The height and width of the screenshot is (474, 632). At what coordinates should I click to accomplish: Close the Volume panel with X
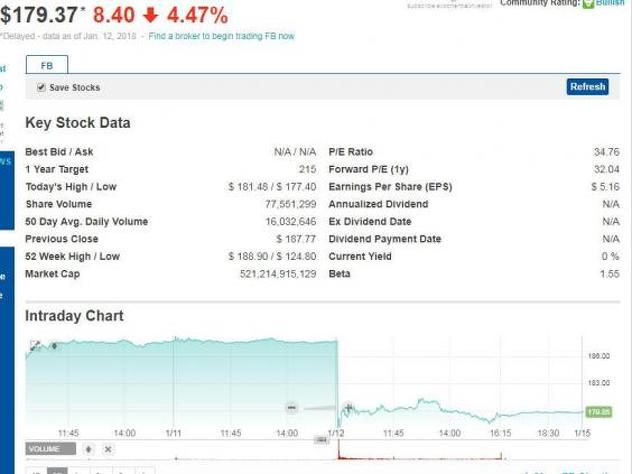tap(108, 449)
